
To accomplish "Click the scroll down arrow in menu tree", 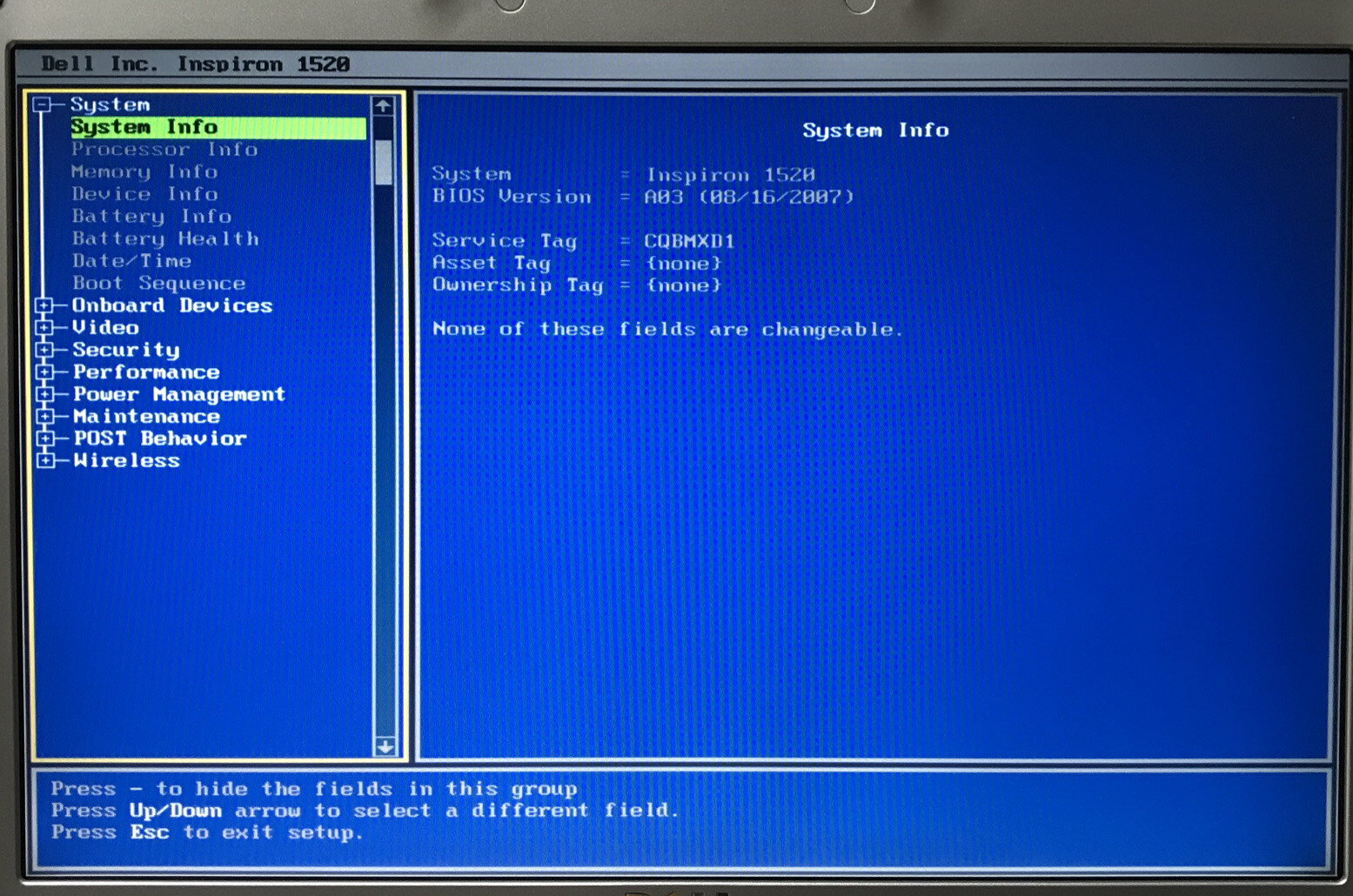I will pyautogui.click(x=384, y=746).
